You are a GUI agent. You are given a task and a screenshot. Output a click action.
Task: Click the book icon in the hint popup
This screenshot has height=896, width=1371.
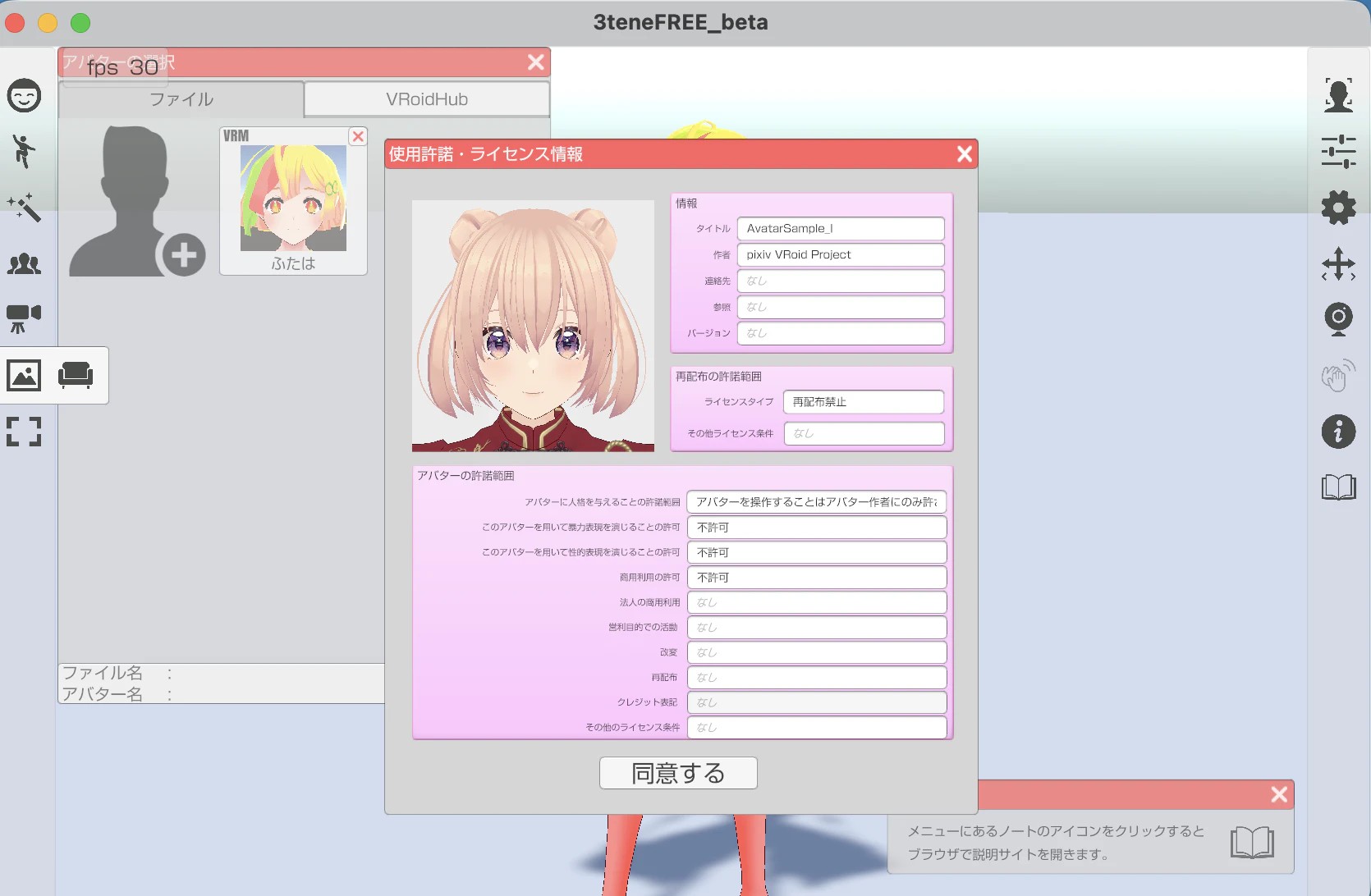coord(1252,843)
